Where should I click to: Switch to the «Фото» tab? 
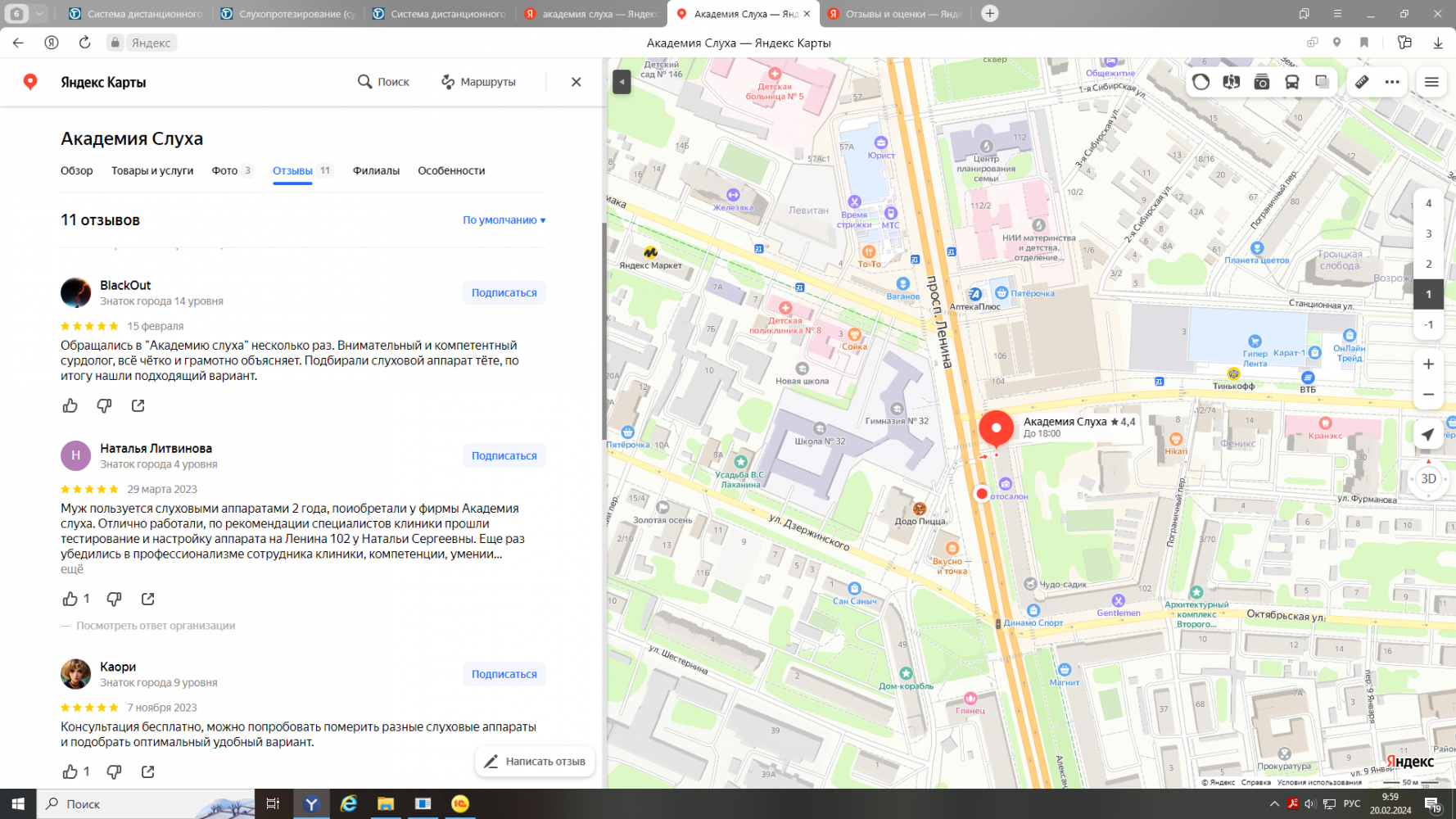224,170
